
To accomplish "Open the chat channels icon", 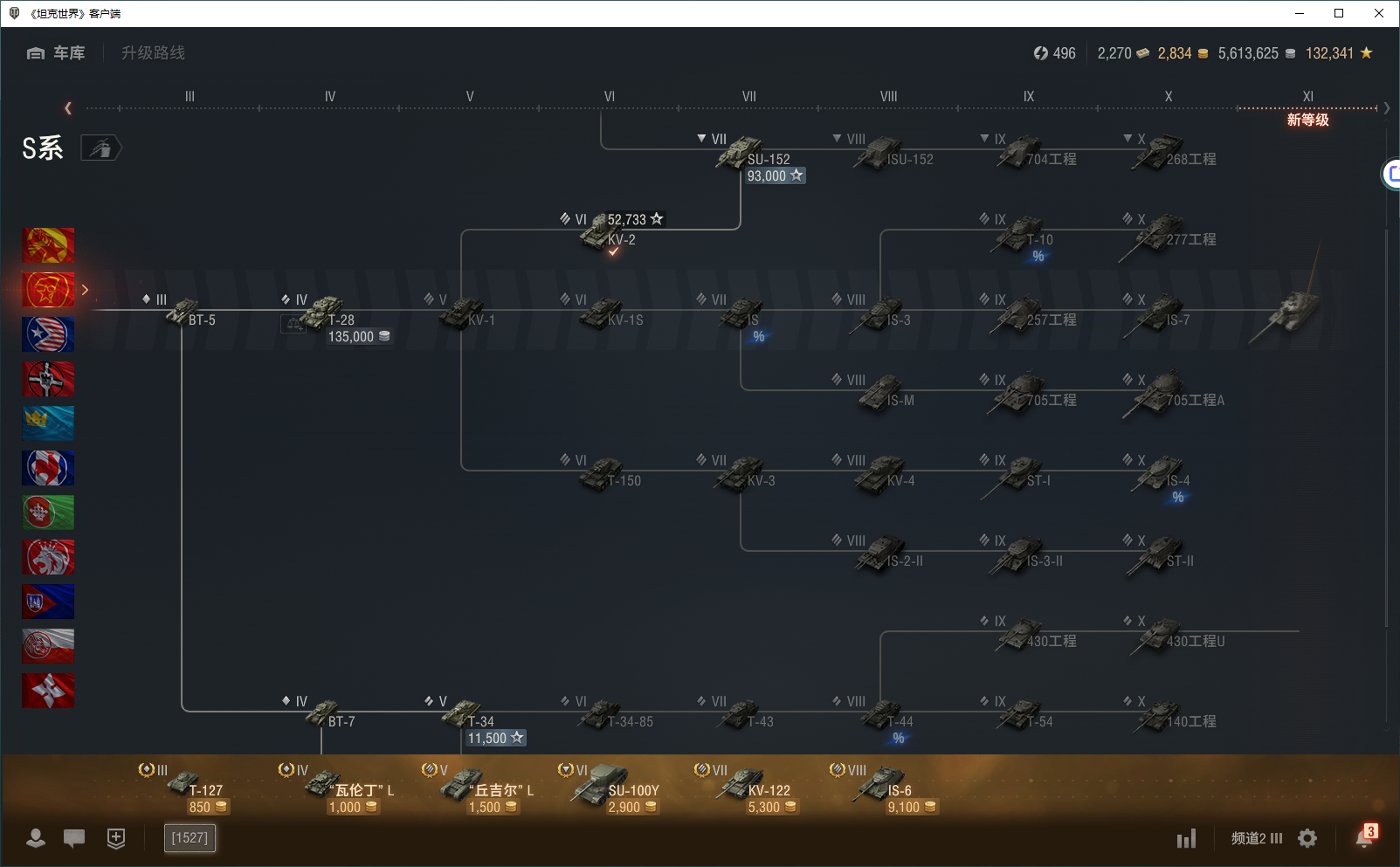I will [x=74, y=838].
